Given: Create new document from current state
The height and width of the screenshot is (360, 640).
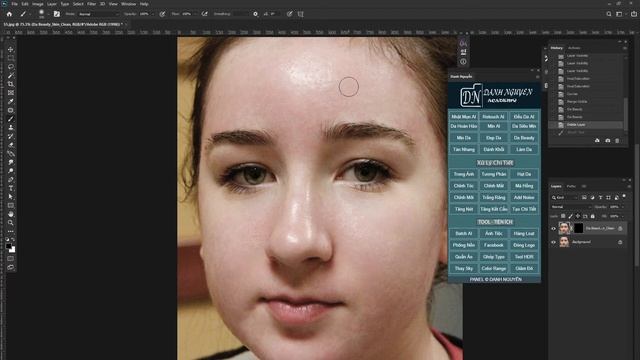Looking at the screenshot, I should tap(597, 140).
